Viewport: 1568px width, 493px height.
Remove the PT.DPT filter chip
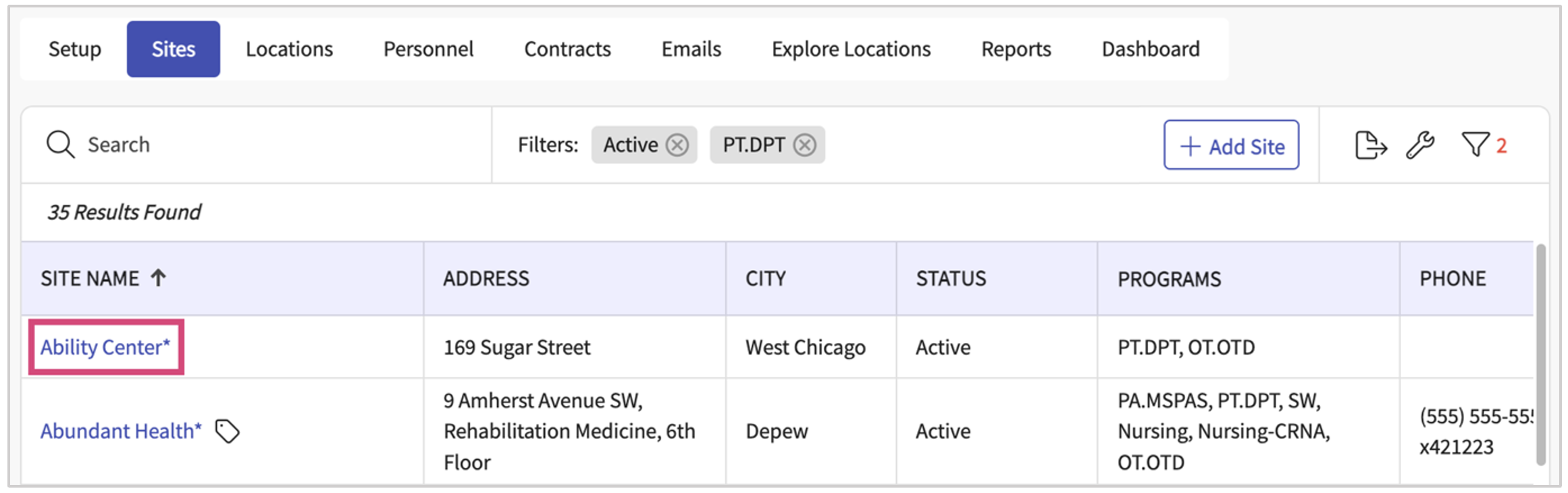(804, 145)
